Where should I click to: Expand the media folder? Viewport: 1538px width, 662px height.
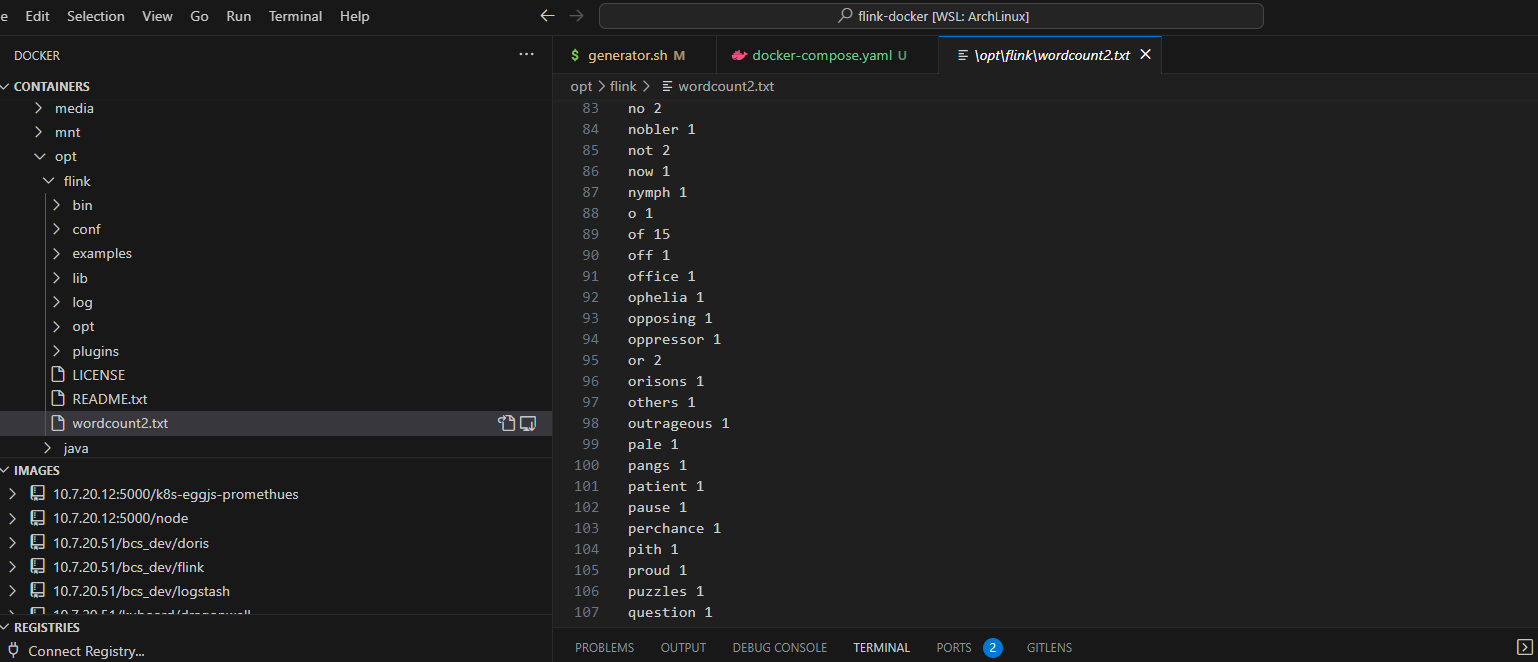[39, 108]
